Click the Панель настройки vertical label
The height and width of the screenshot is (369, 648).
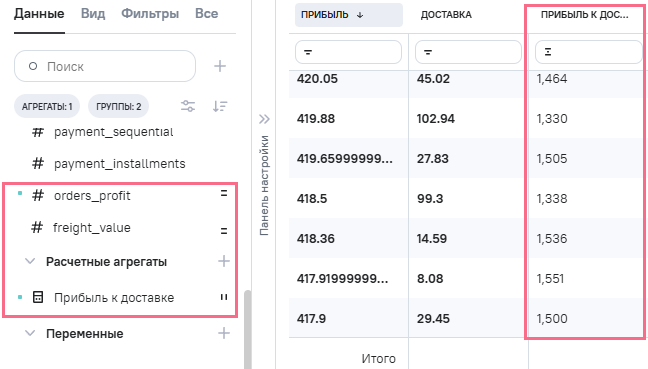[x=264, y=186]
